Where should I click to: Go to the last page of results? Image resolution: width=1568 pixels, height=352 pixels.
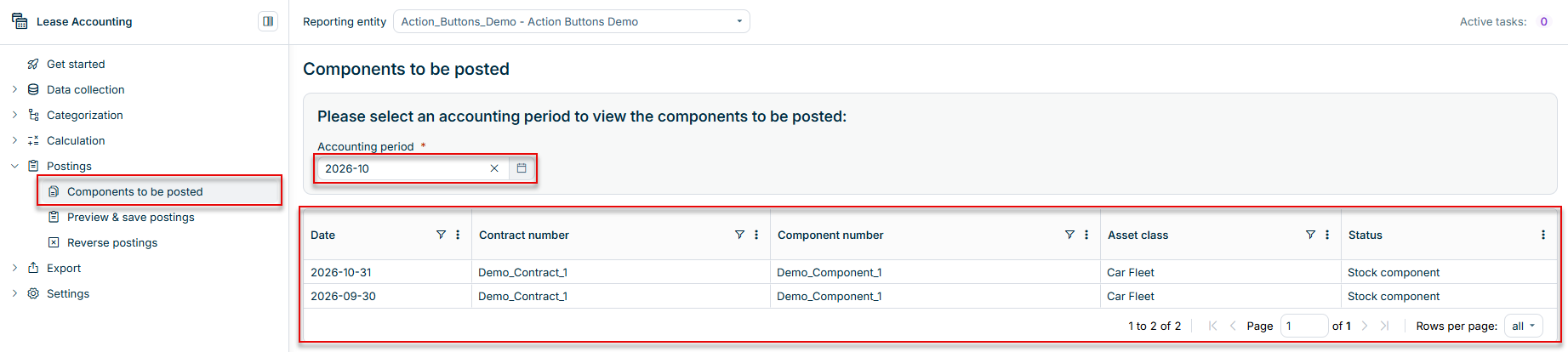tap(1384, 326)
